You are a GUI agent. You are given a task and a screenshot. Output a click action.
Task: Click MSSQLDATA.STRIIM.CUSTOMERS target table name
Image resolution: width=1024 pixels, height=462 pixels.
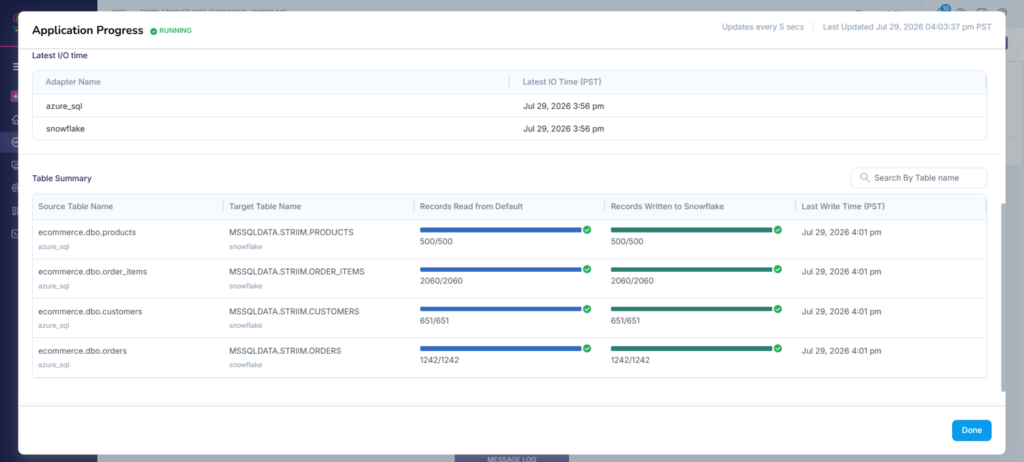[294, 311]
